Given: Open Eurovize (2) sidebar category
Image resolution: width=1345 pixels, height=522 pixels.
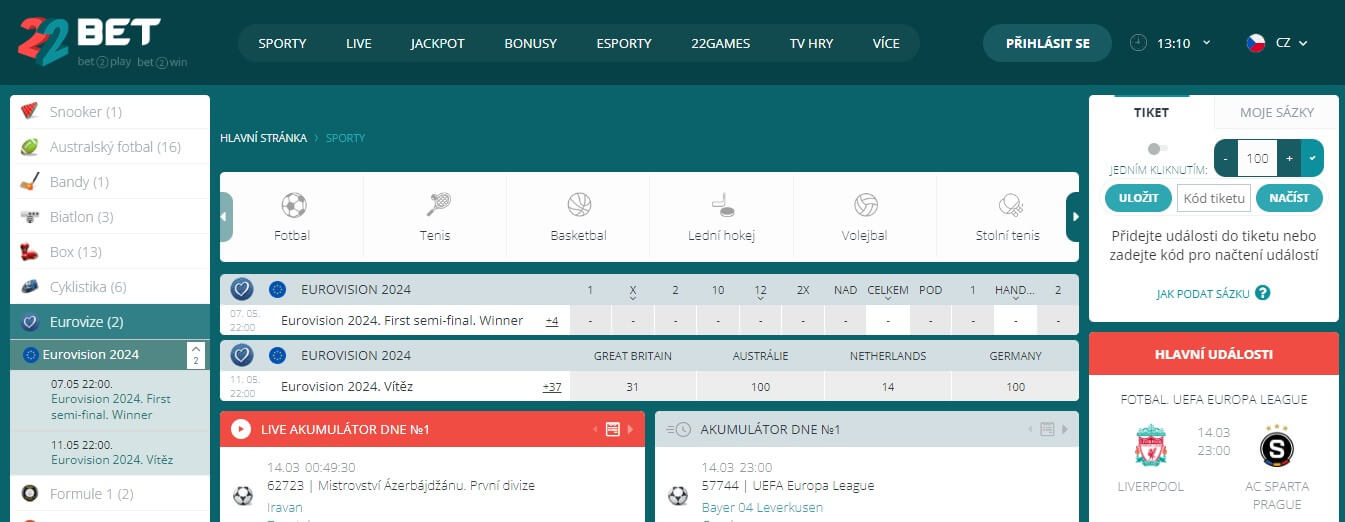Looking at the screenshot, I should pos(110,322).
